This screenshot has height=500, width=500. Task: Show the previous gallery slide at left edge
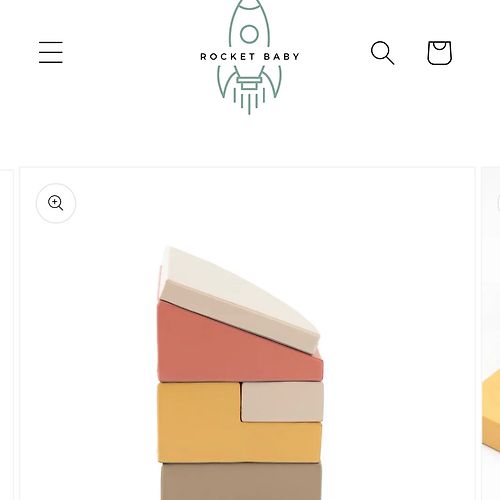(6, 335)
